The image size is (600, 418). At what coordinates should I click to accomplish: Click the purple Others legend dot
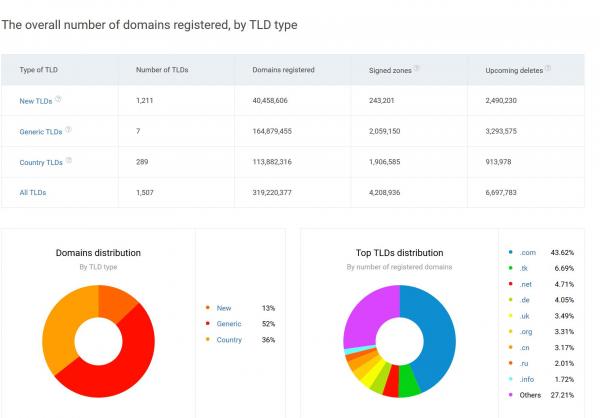click(511, 395)
